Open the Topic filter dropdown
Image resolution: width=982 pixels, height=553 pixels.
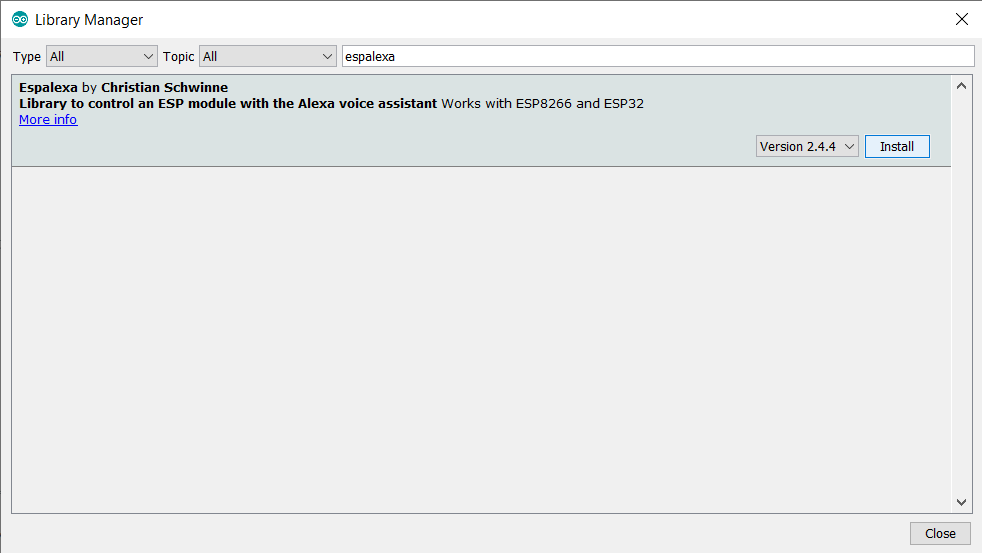(x=267, y=56)
